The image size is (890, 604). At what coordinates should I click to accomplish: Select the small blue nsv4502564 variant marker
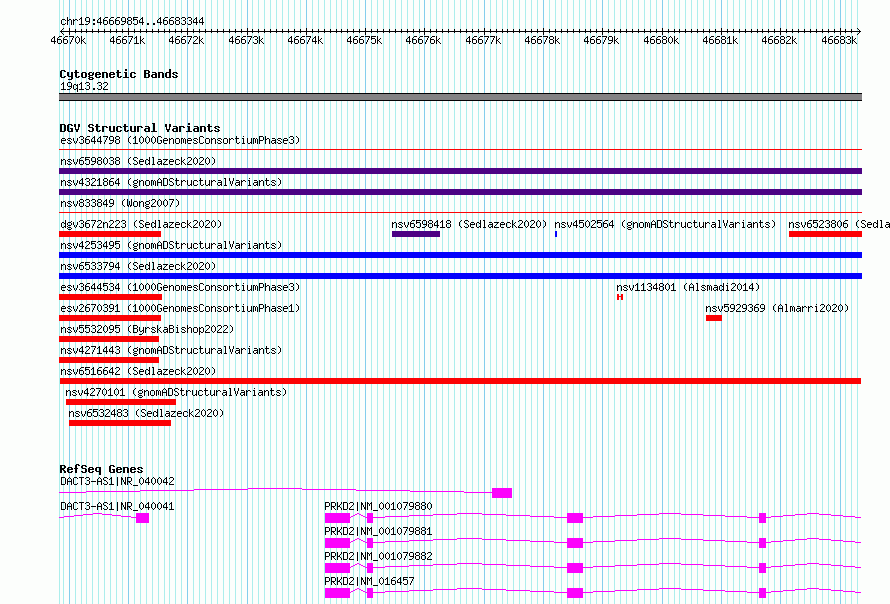point(556,234)
